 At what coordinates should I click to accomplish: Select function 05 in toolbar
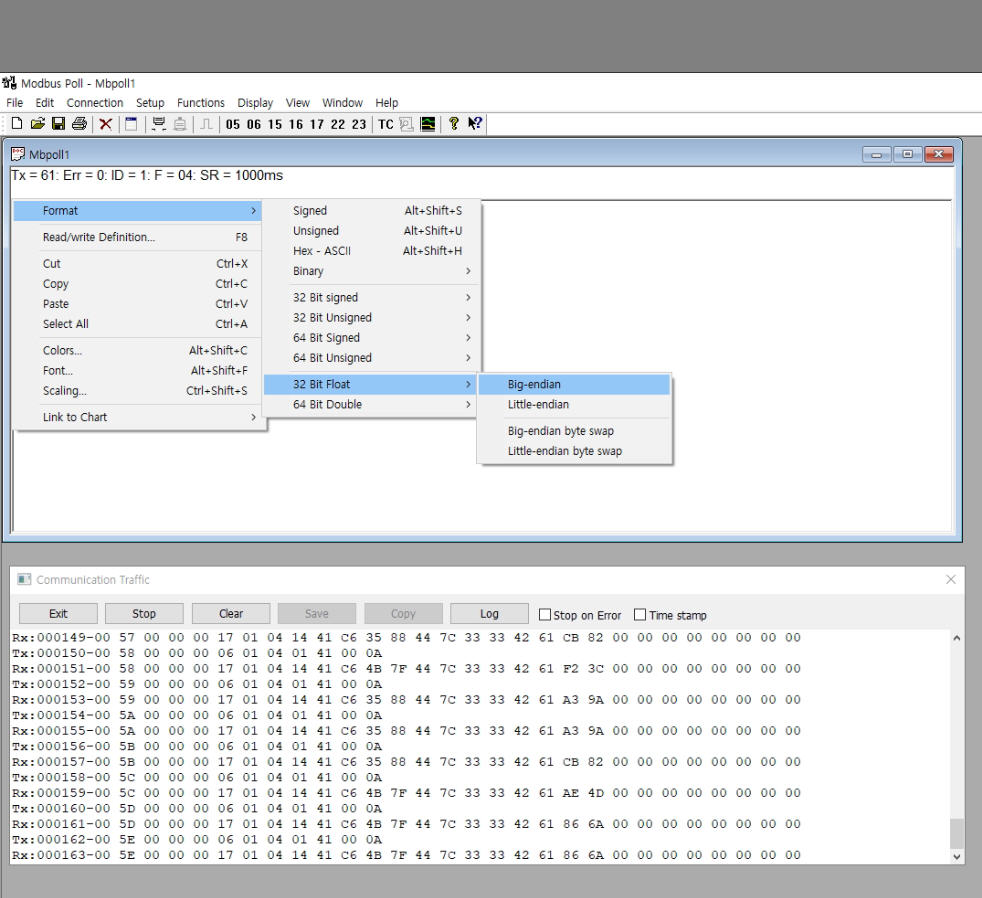pos(233,125)
